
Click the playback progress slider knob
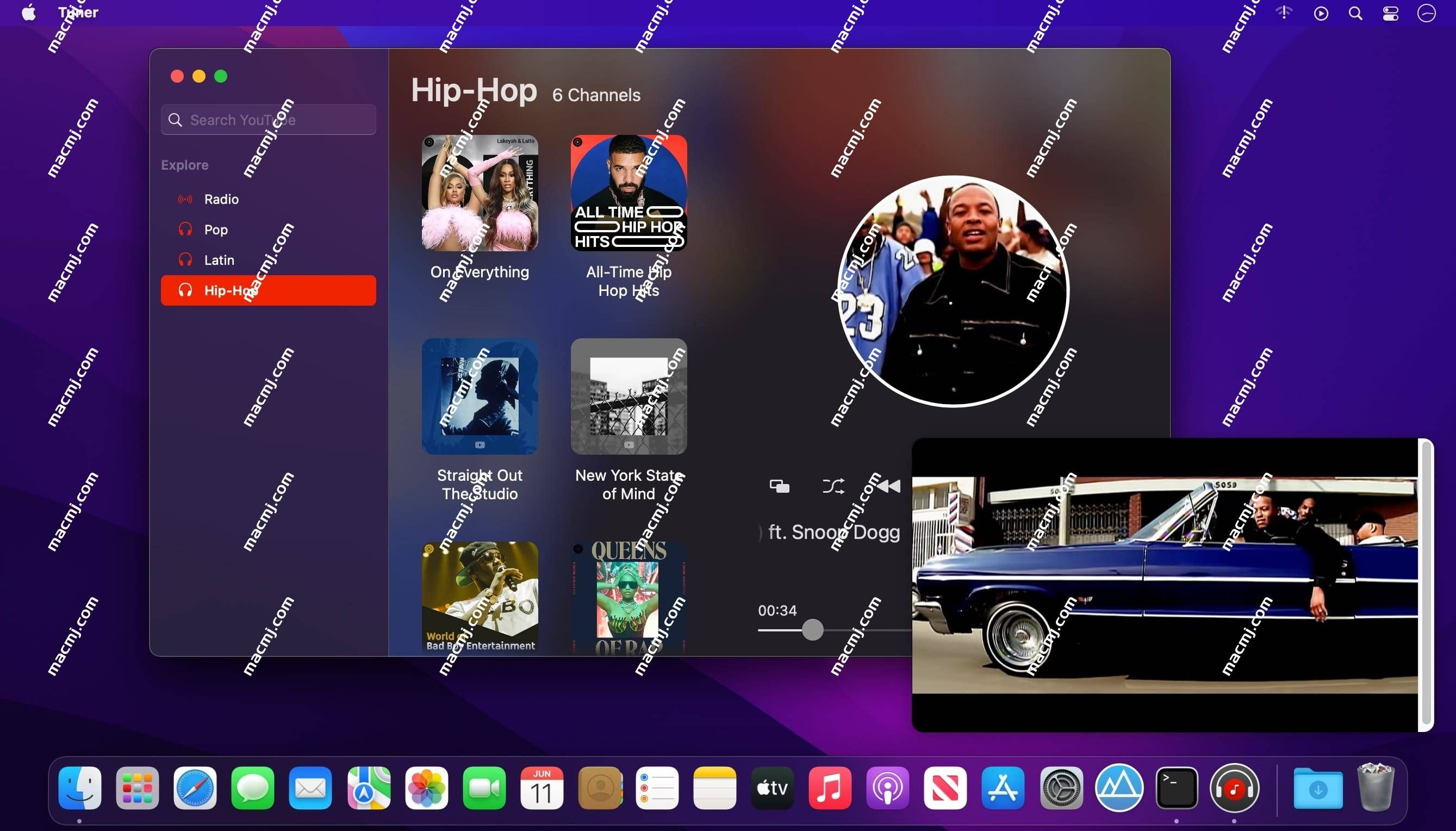click(812, 630)
